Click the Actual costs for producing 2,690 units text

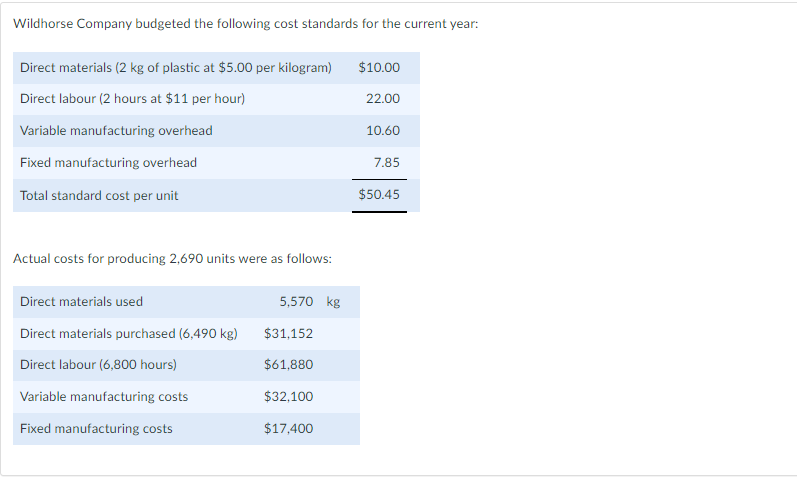(172, 259)
